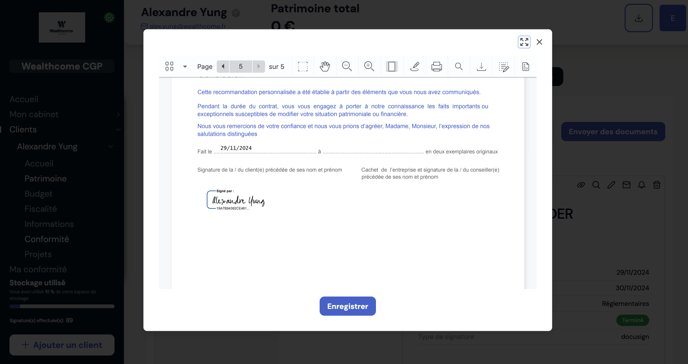The width and height of the screenshot is (688, 364).
Task: Select client Alexandre Yung in the sidebar
Action: click(47, 146)
